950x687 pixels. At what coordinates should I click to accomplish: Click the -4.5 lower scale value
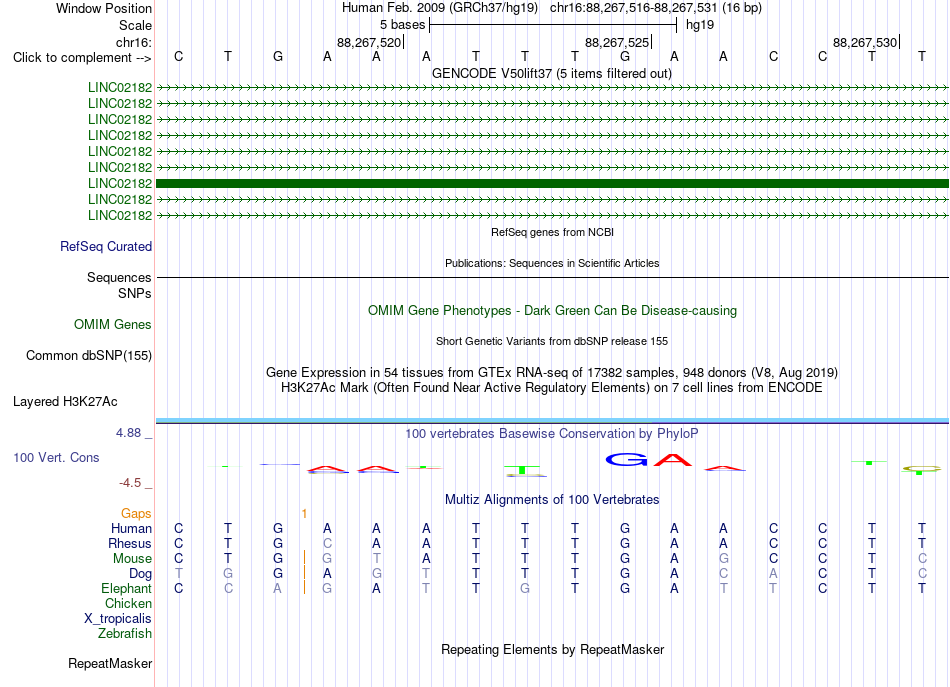coord(130,483)
